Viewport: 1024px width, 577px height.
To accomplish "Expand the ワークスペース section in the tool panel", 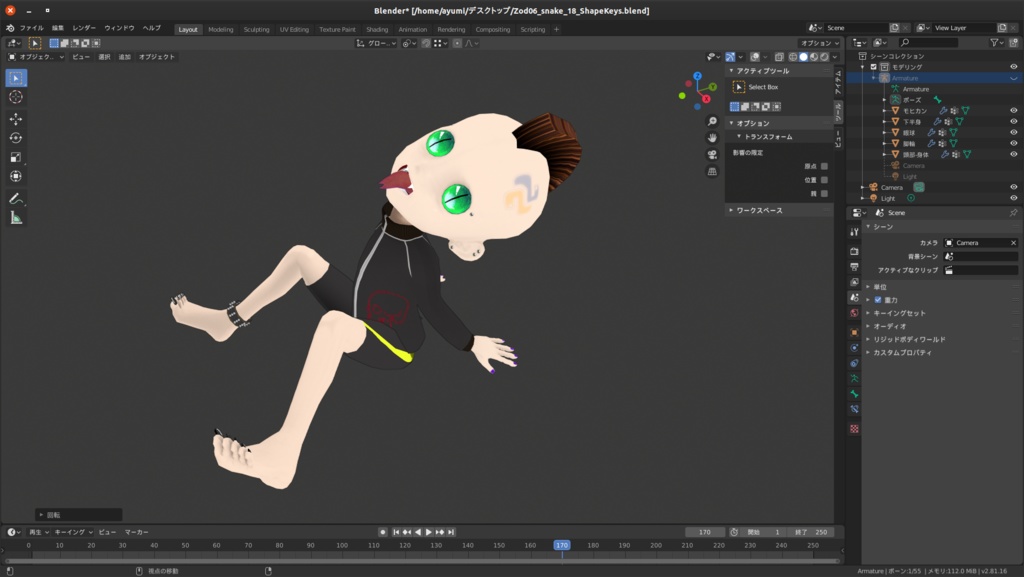I will pos(757,210).
